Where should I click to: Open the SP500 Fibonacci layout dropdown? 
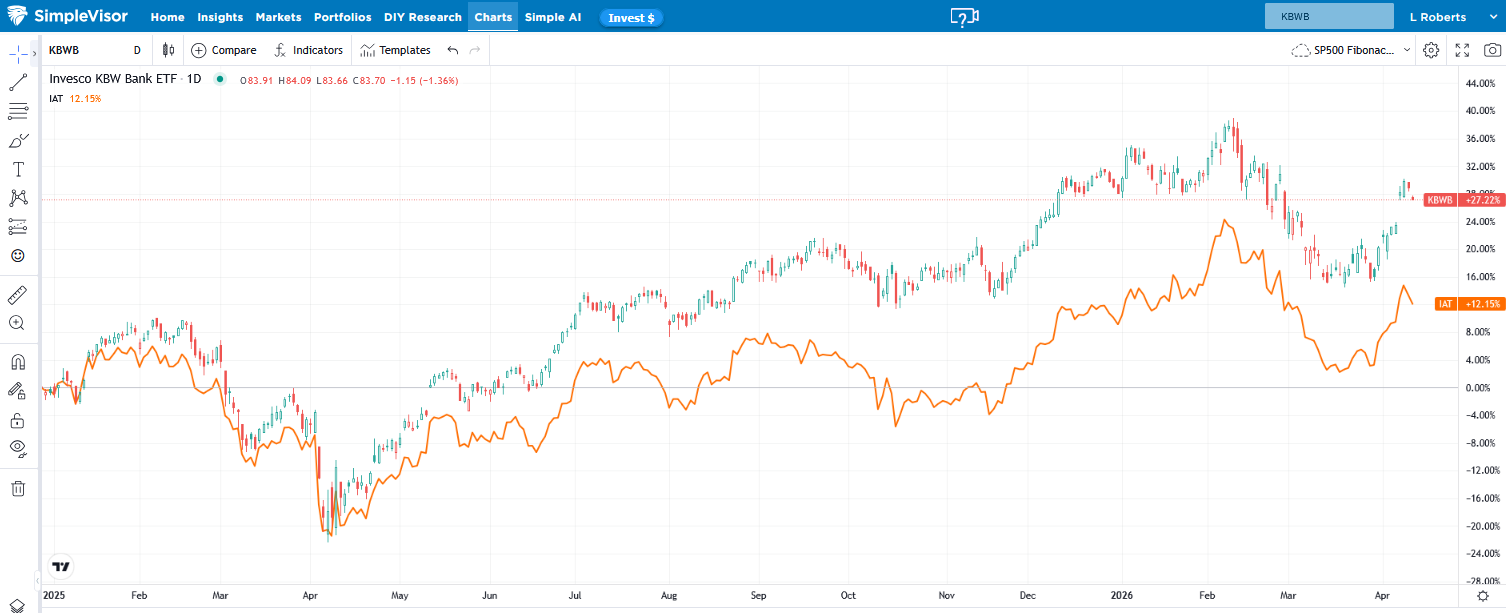tap(1351, 50)
